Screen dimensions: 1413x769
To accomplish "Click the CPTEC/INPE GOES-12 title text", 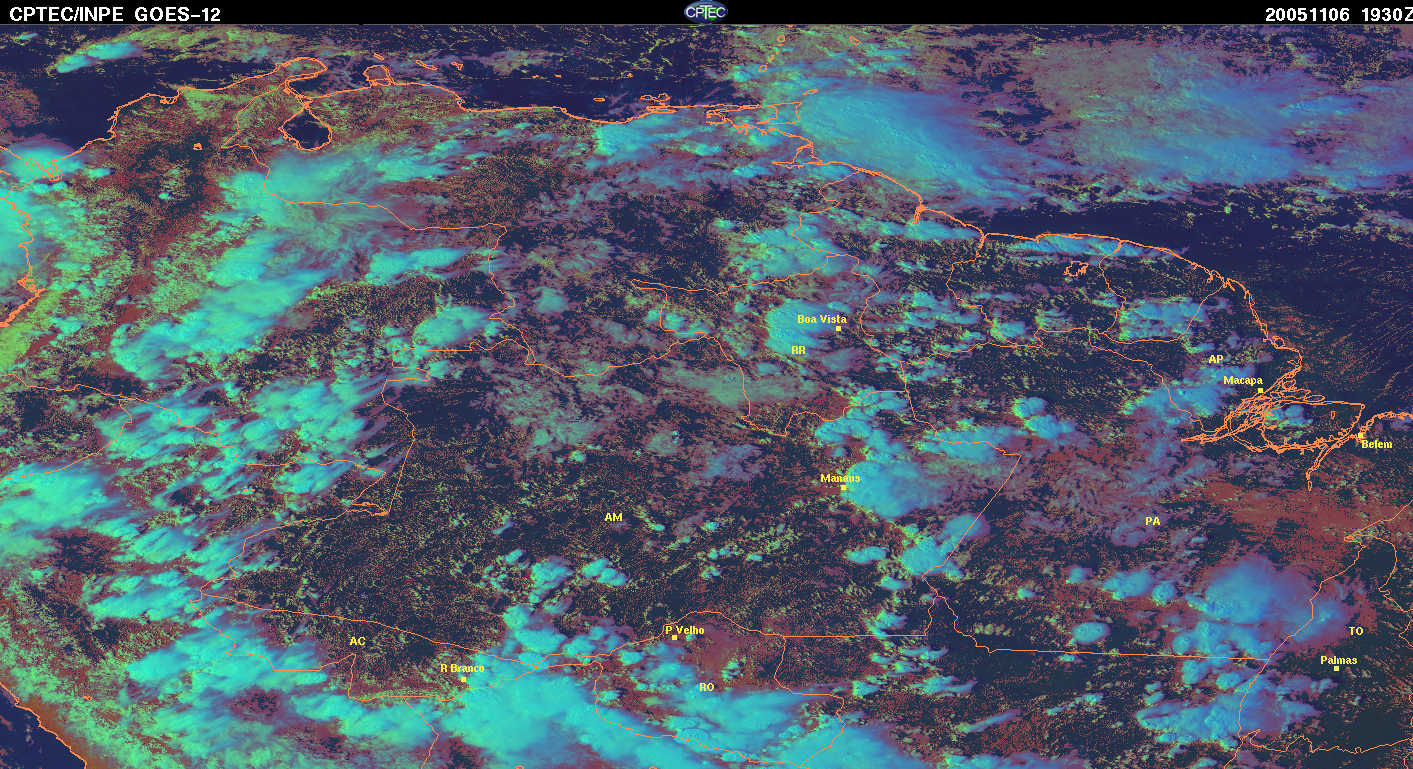I will point(115,14).
